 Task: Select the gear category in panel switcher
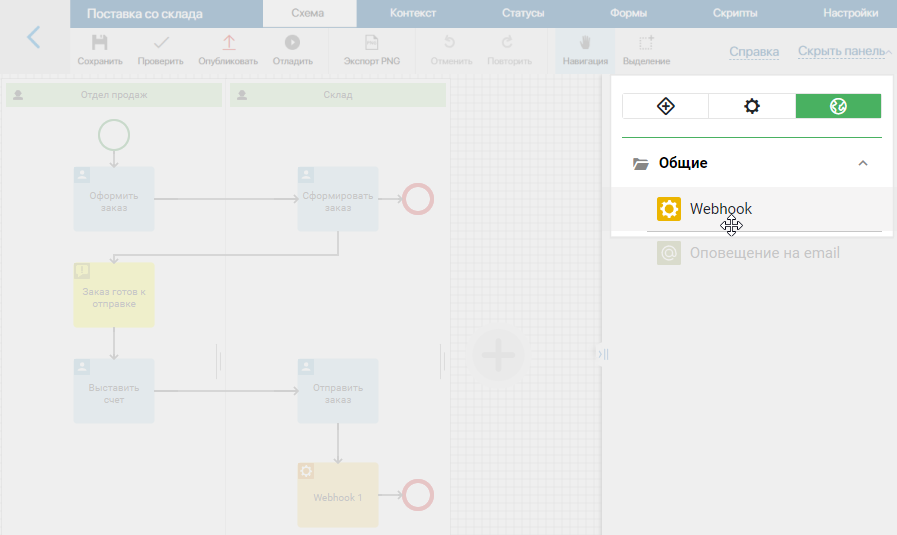tap(752, 106)
